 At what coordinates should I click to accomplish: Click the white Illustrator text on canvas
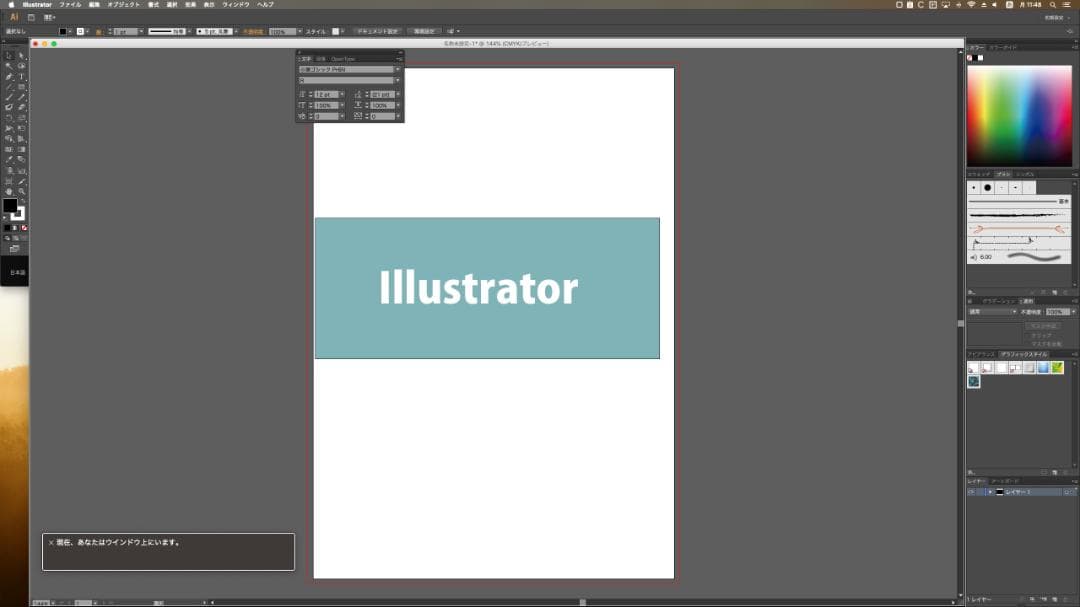(478, 289)
